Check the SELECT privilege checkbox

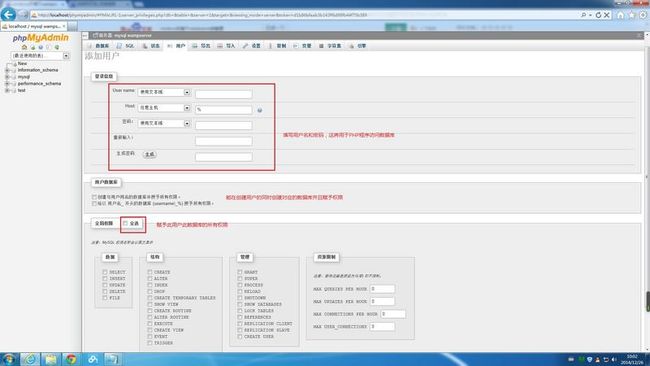click(105, 272)
